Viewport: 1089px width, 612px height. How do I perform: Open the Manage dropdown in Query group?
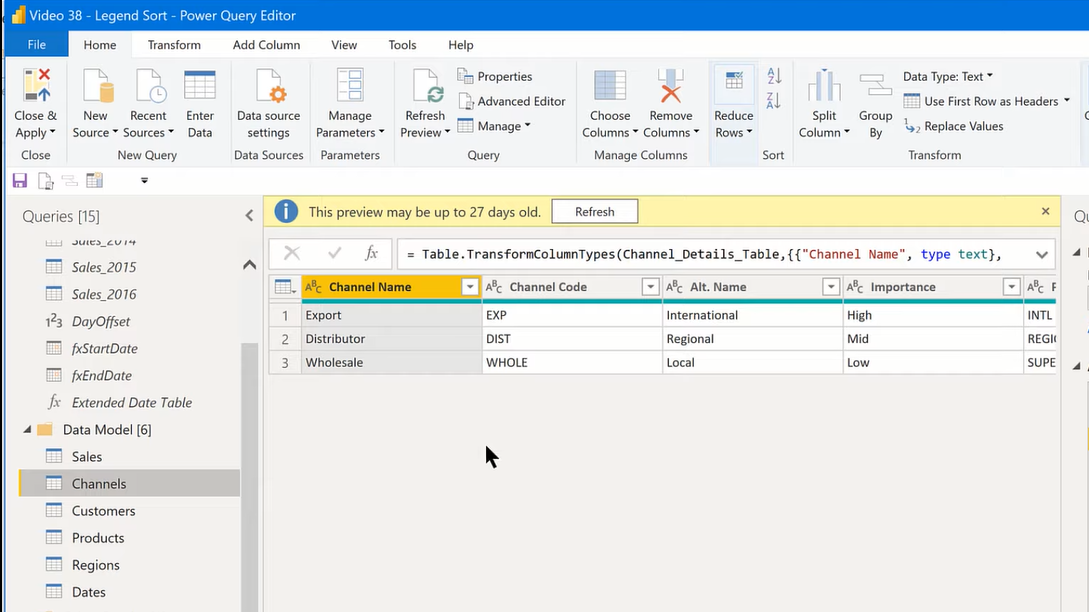click(x=494, y=126)
